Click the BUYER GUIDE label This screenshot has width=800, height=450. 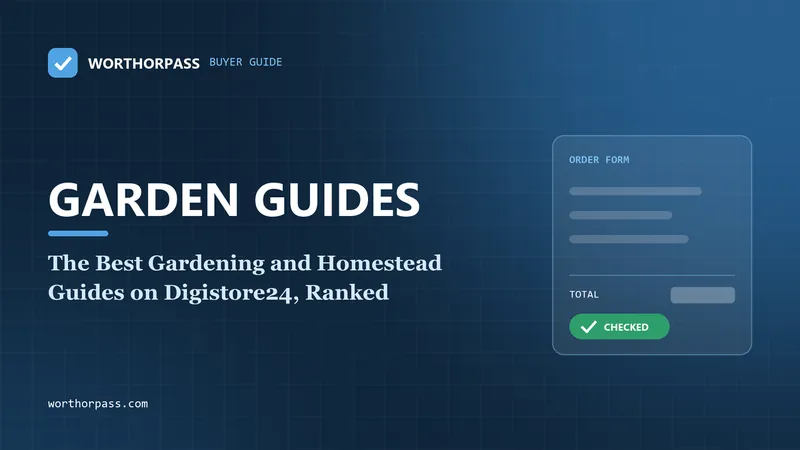point(245,62)
